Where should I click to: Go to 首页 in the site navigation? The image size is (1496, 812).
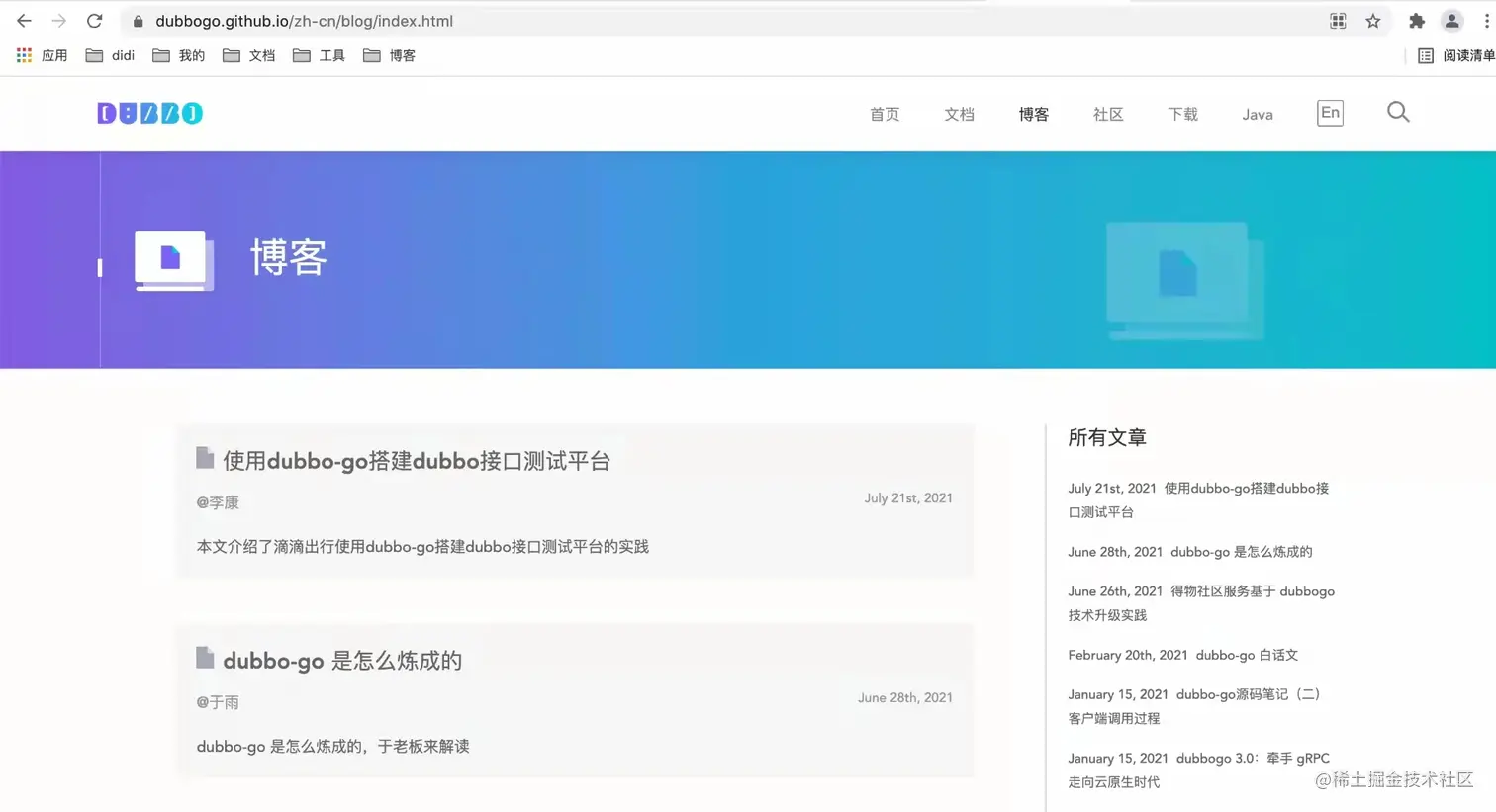pyautogui.click(x=885, y=115)
